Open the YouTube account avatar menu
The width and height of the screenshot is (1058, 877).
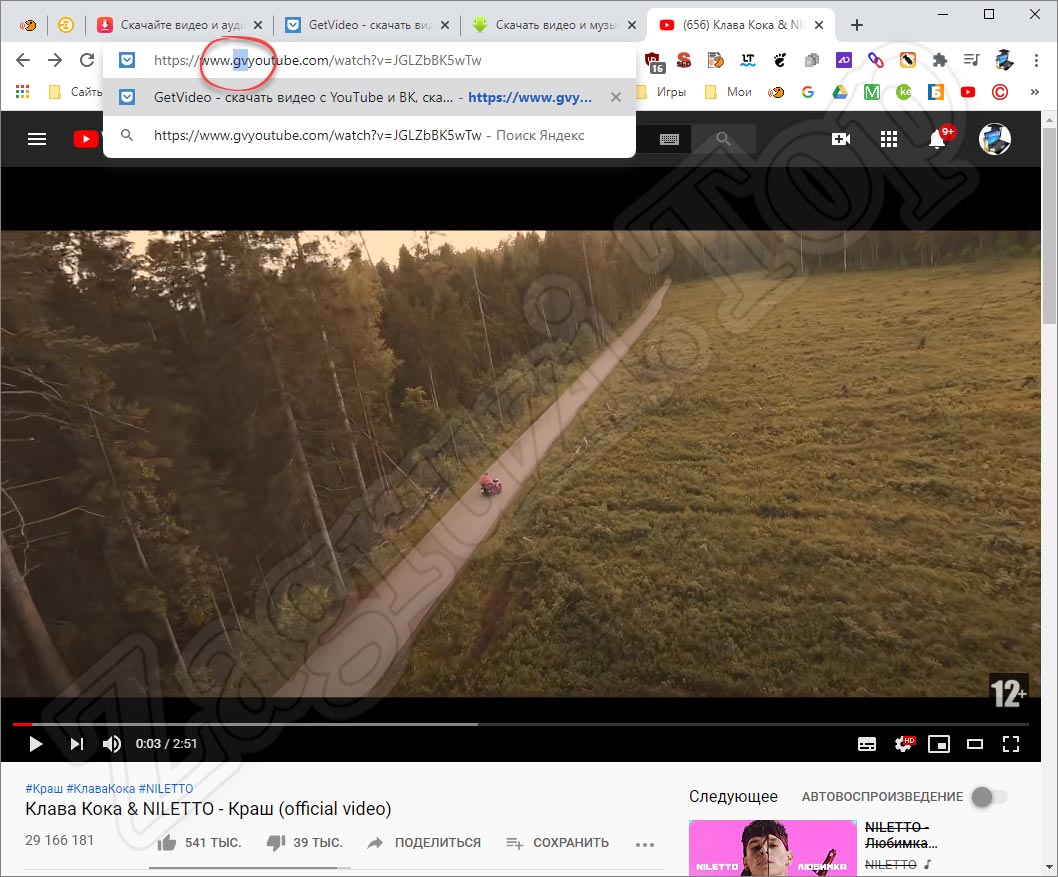point(995,139)
